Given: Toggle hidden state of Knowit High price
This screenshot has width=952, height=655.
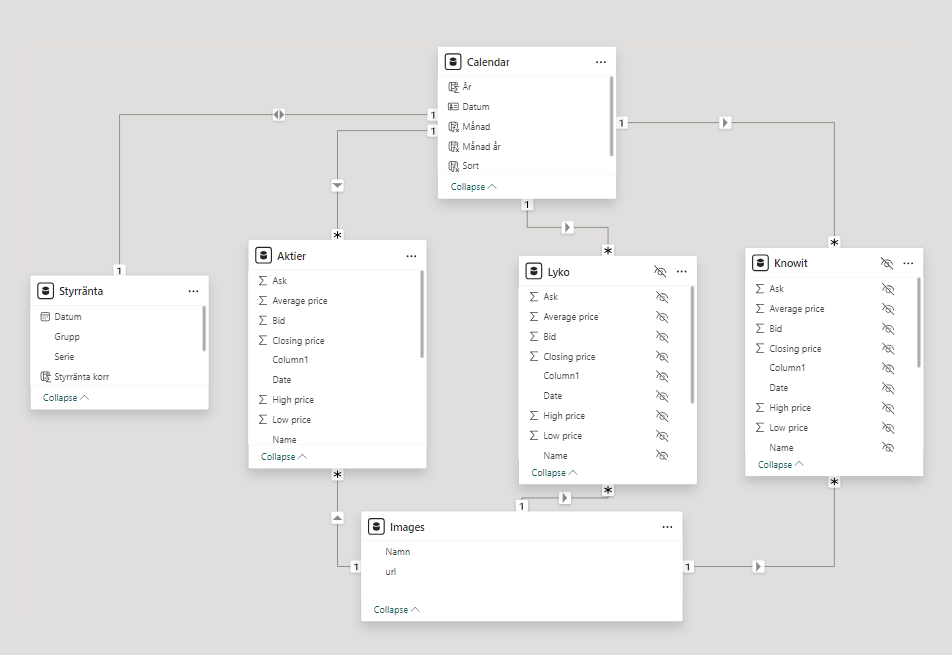Looking at the screenshot, I should pos(888,408).
